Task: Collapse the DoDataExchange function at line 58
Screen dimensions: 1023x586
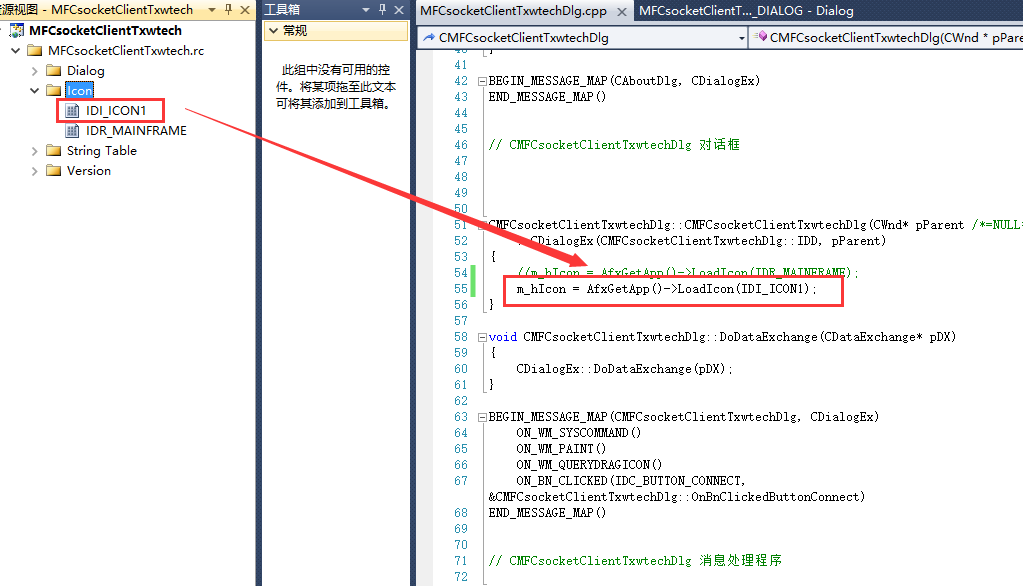Action: (482, 337)
